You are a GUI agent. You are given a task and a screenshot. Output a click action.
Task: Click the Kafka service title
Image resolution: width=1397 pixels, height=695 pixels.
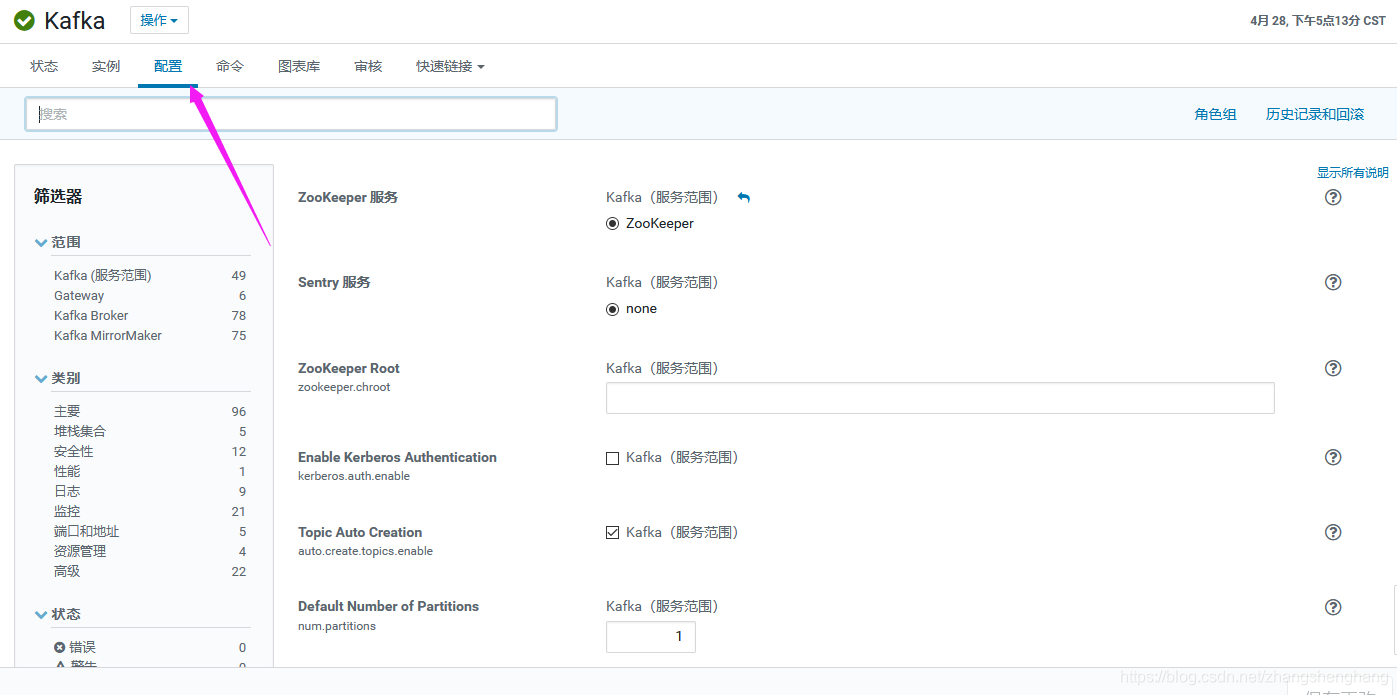[x=75, y=20]
